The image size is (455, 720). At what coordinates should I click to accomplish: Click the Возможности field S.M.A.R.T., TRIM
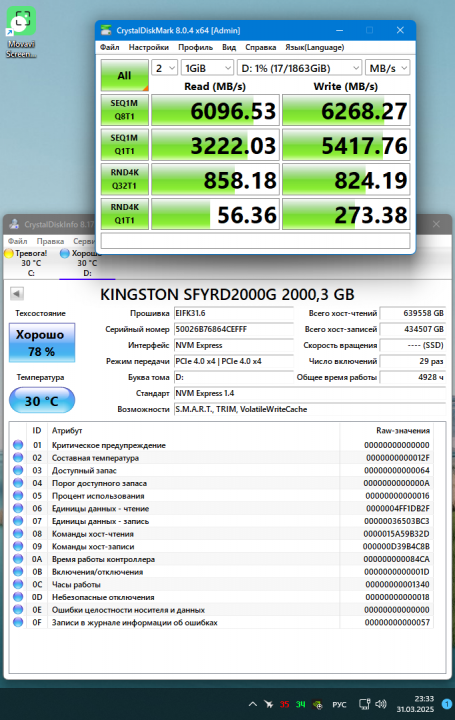[309, 410]
